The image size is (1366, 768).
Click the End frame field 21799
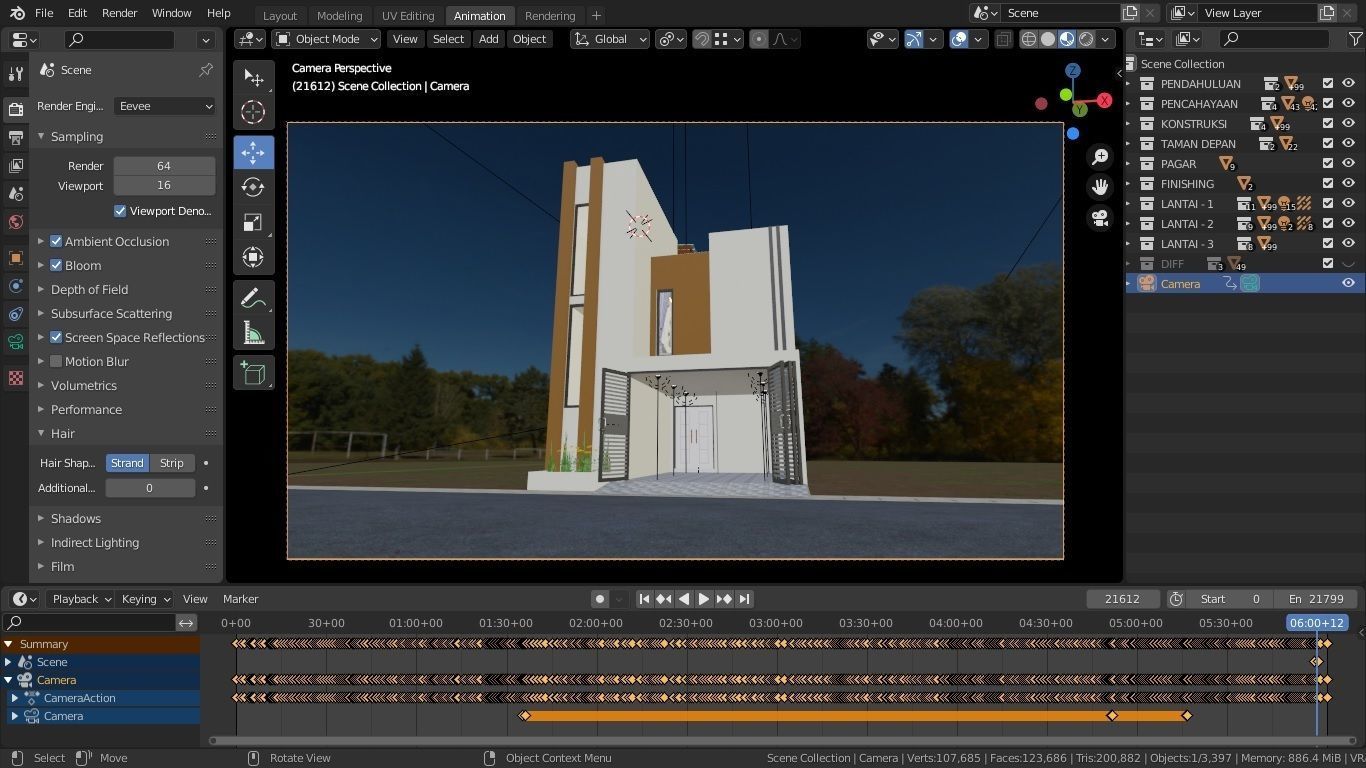click(1318, 599)
